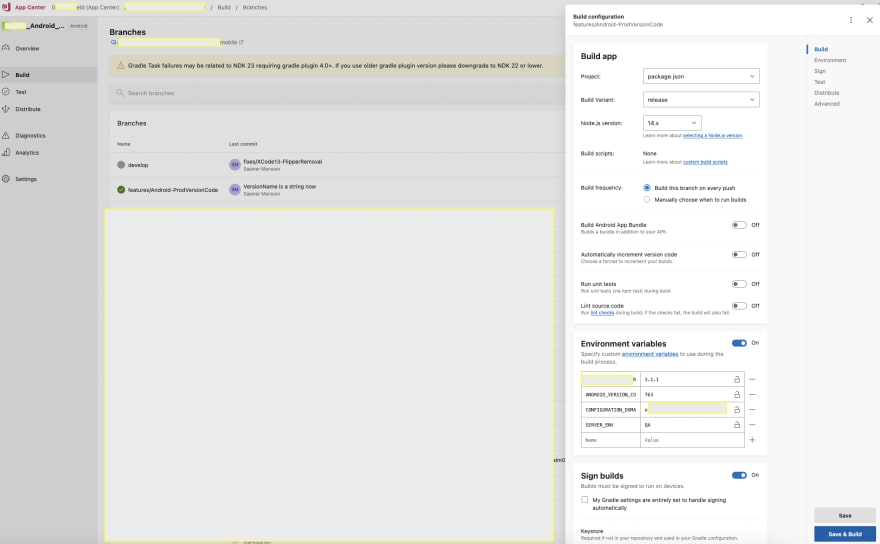Open the develop branch row

(x=337, y=165)
